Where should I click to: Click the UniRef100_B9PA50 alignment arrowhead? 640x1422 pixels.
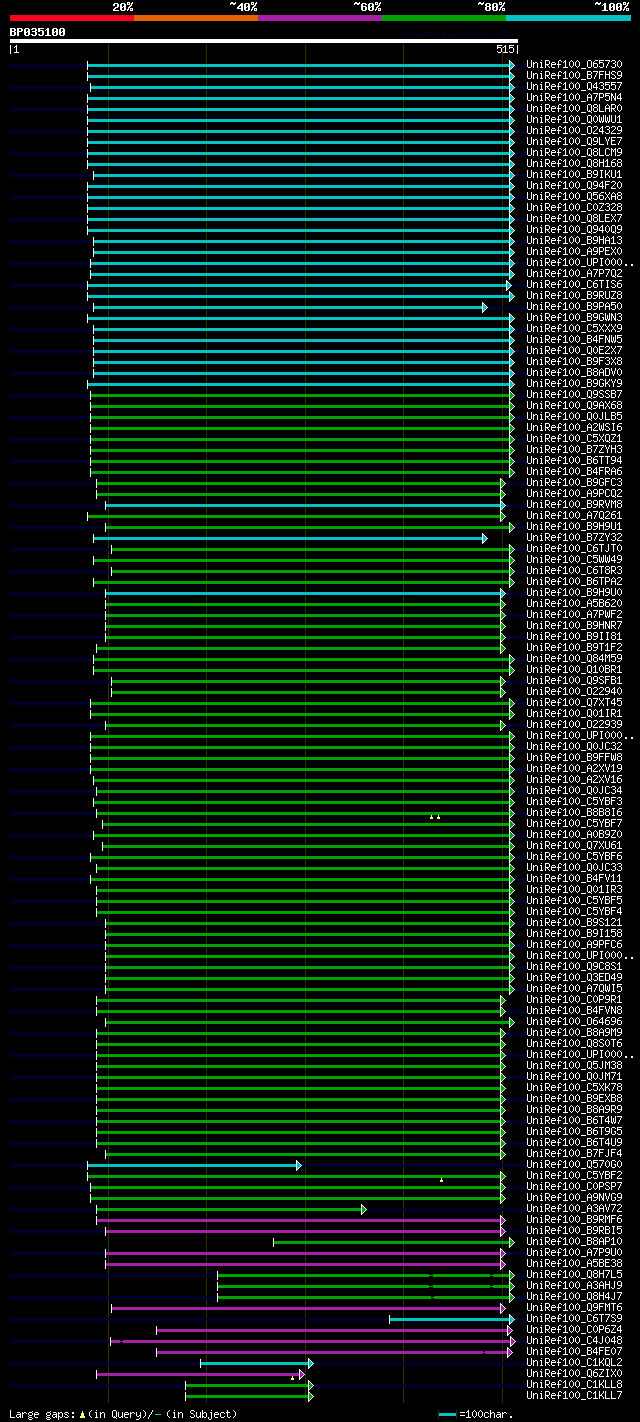pyautogui.click(x=485, y=307)
